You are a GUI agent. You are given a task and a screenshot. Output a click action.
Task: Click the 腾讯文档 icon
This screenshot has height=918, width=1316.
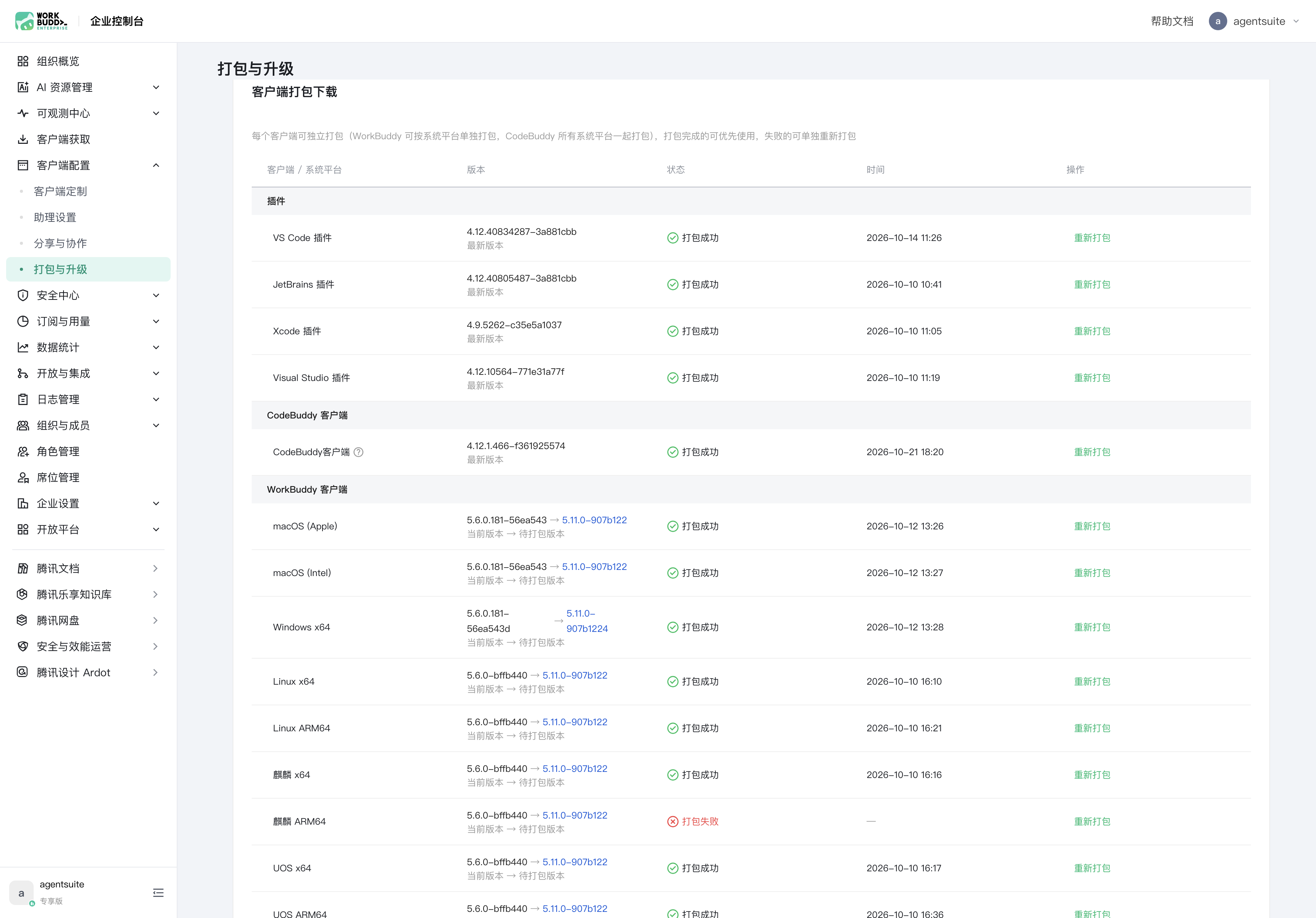[23, 568]
